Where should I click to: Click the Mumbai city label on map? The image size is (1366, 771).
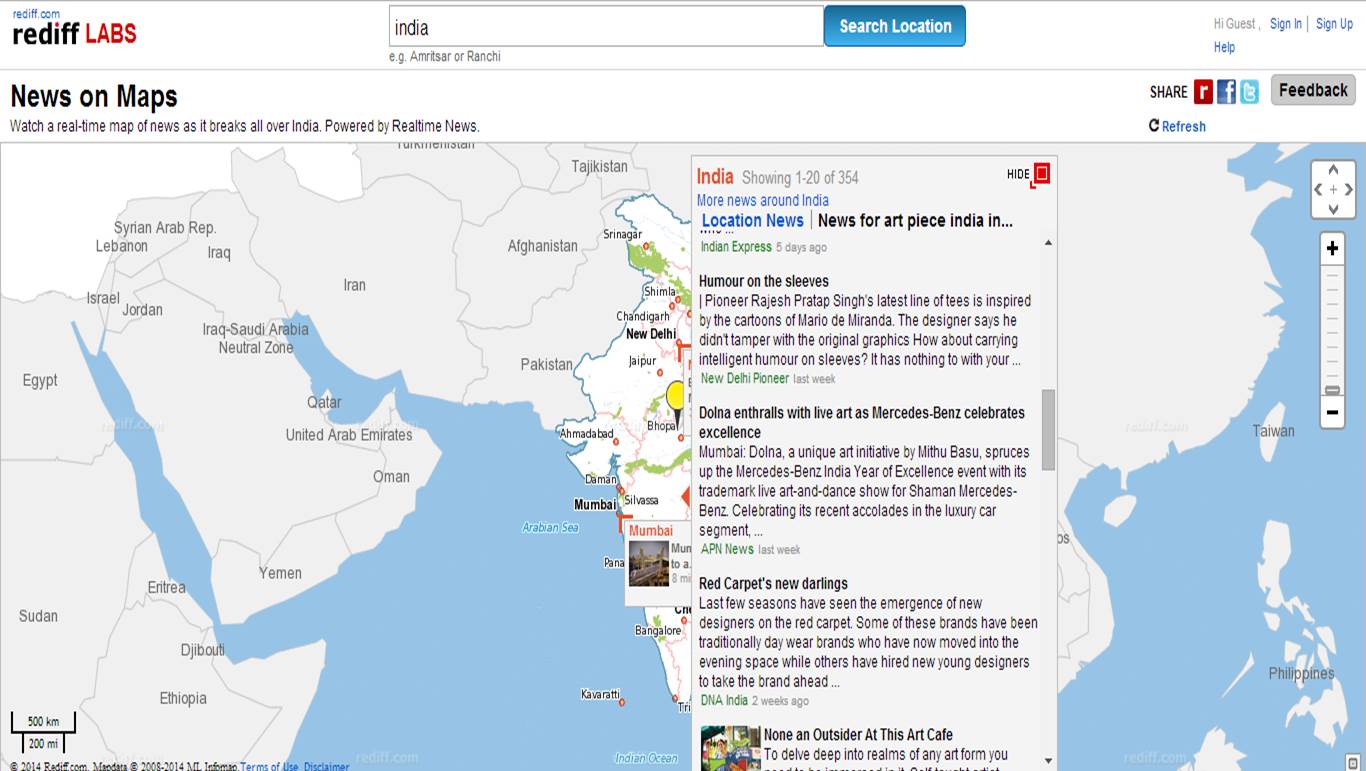click(595, 505)
